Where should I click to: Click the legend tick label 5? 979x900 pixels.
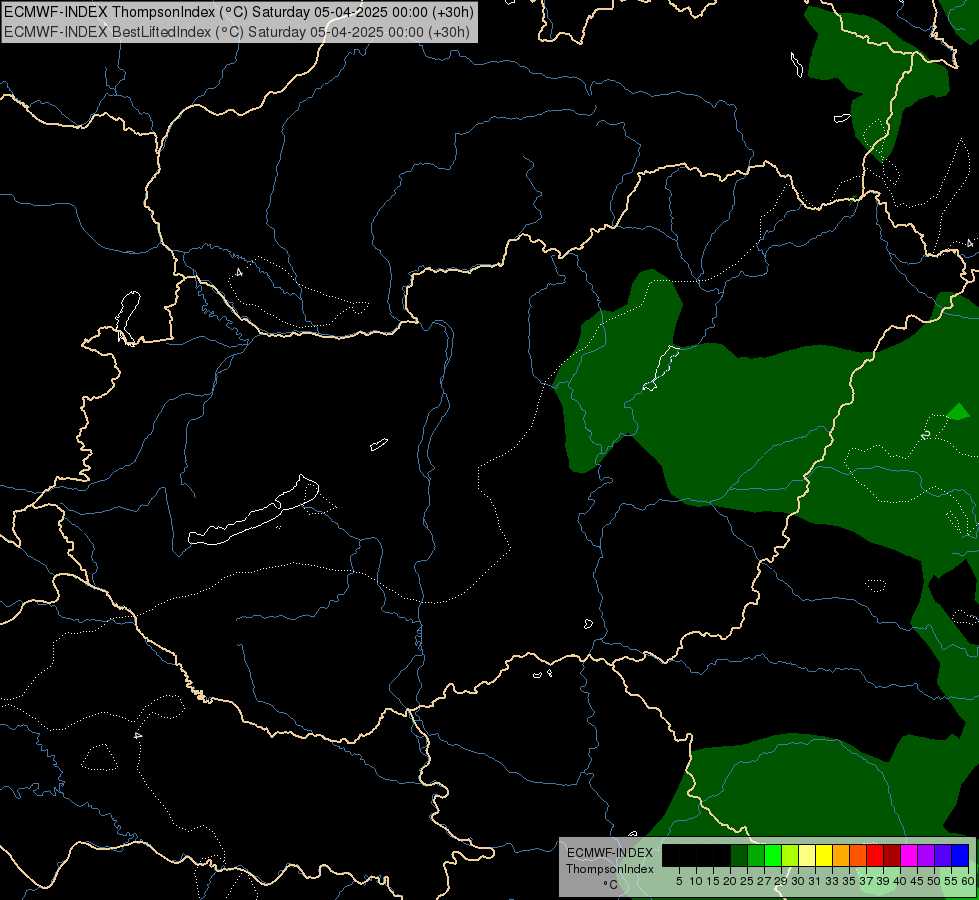coord(679,881)
